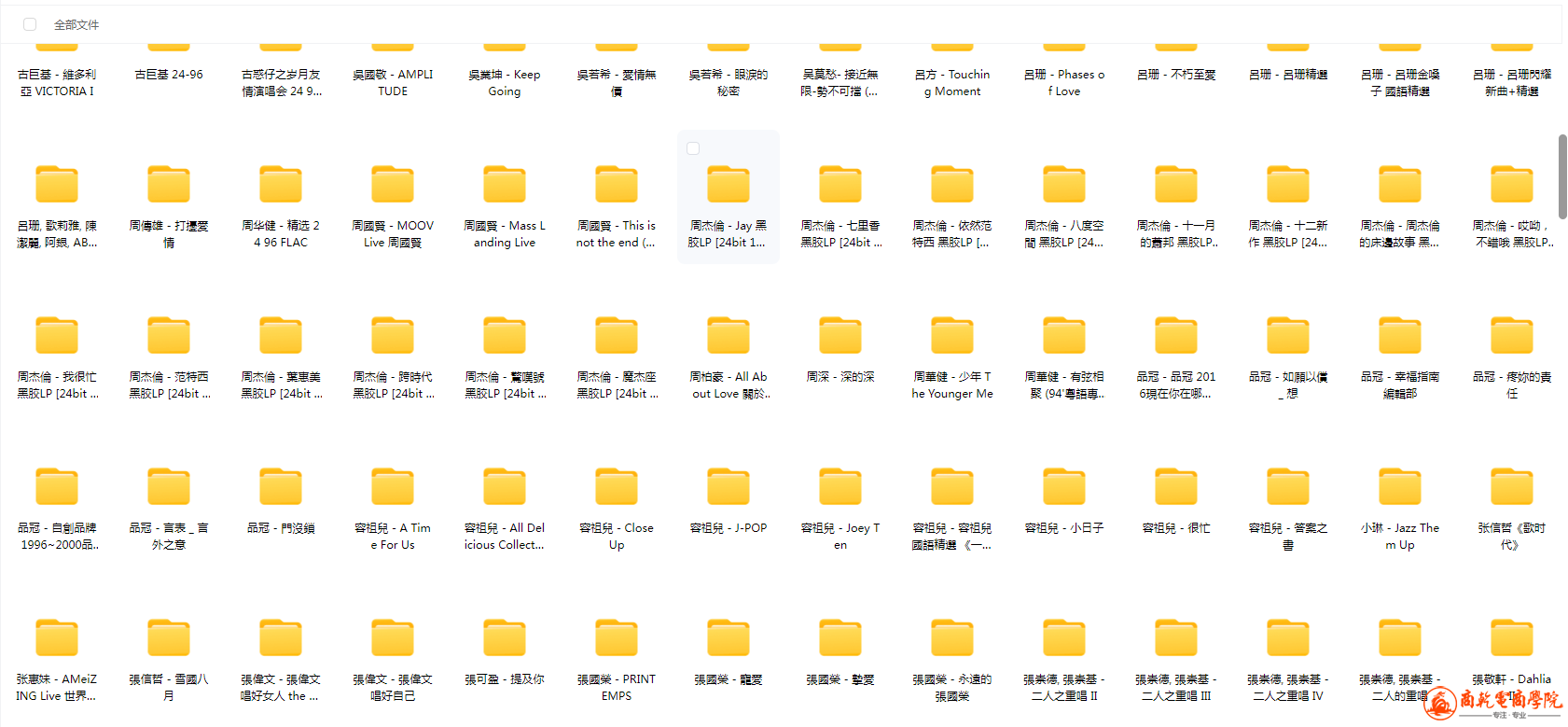Viewport: 1568px width, 727px height.
Task: Open the 周國賢 - MOOV Live folder
Action: click(x=393, y=185)
